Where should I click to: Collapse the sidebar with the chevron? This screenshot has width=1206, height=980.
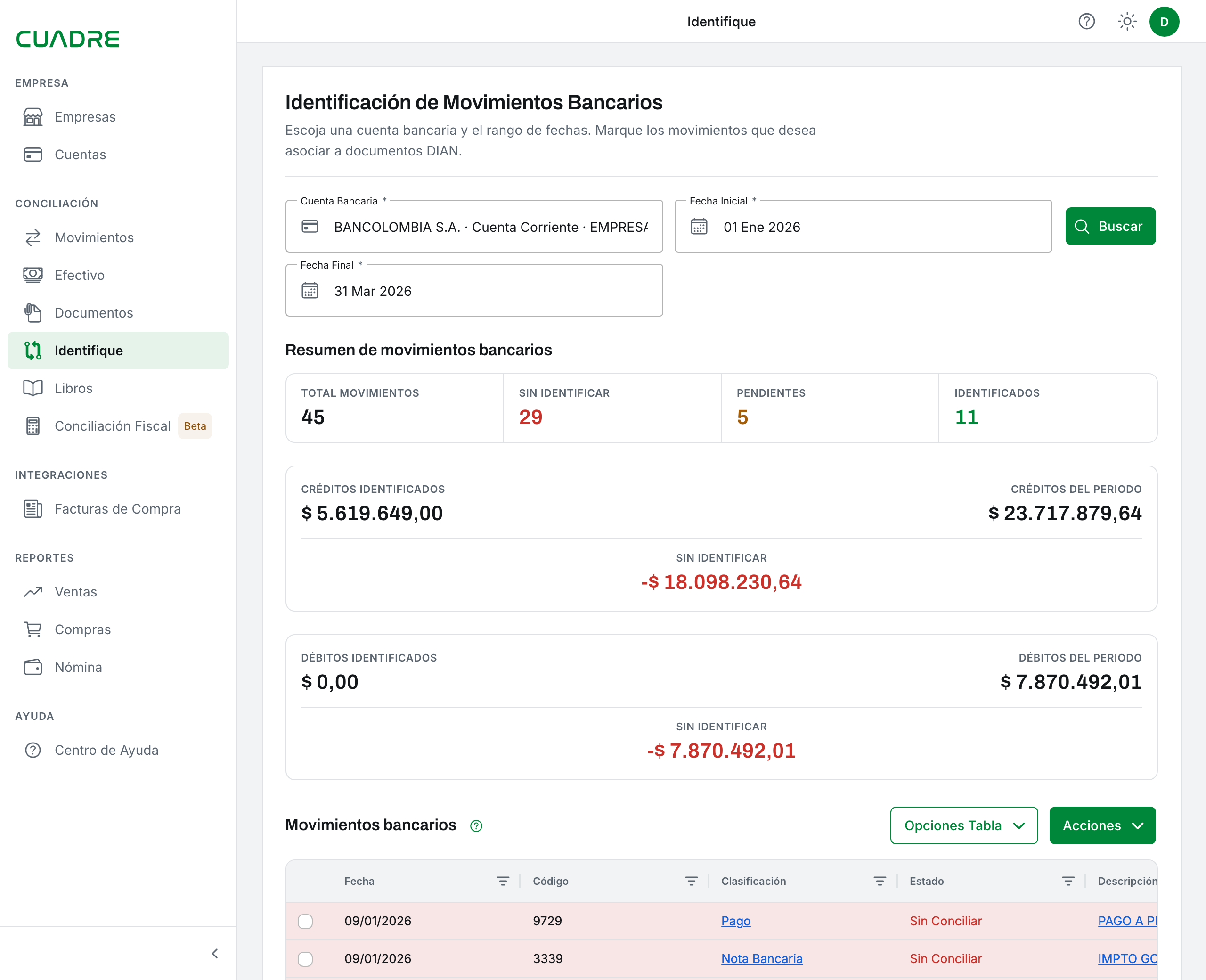pyautogui.click(x=215, y=954)
